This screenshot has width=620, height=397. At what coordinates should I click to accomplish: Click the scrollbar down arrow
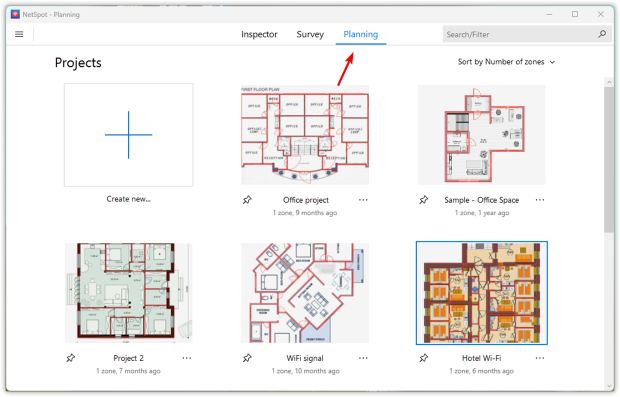pyautogui.click(x=609, y=386)
